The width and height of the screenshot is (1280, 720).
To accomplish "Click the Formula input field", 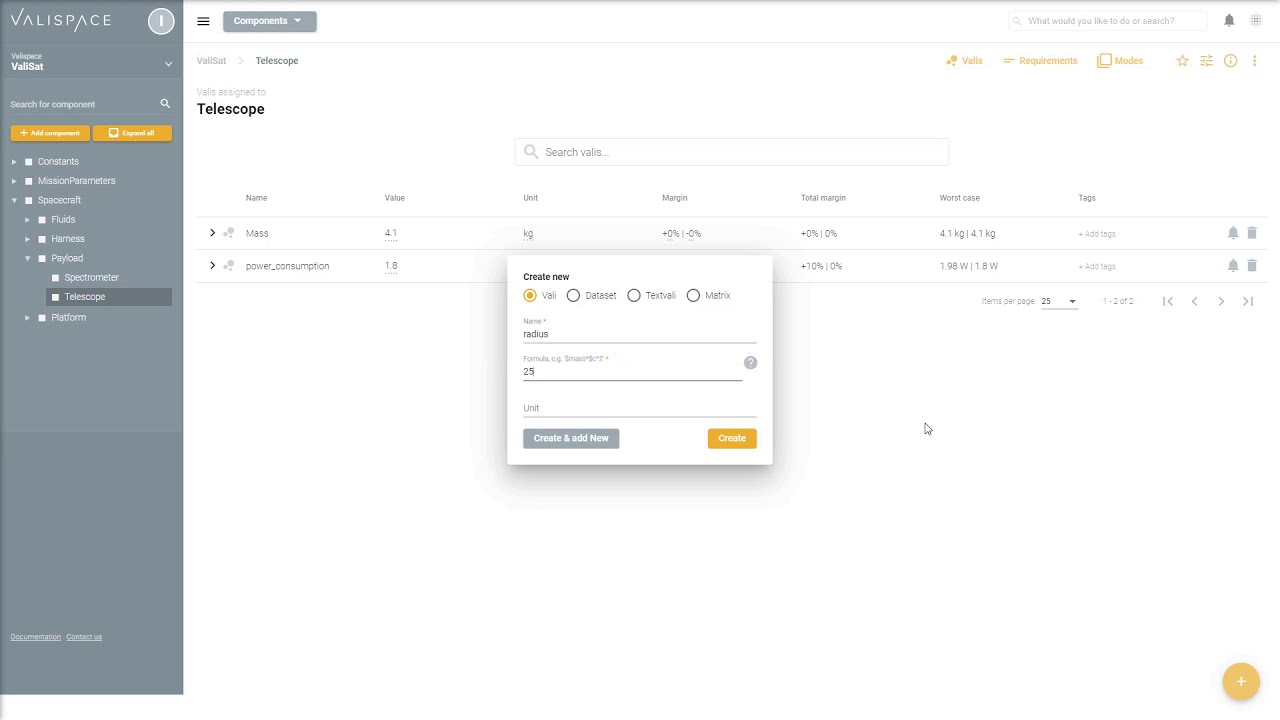I will (632, 371).
